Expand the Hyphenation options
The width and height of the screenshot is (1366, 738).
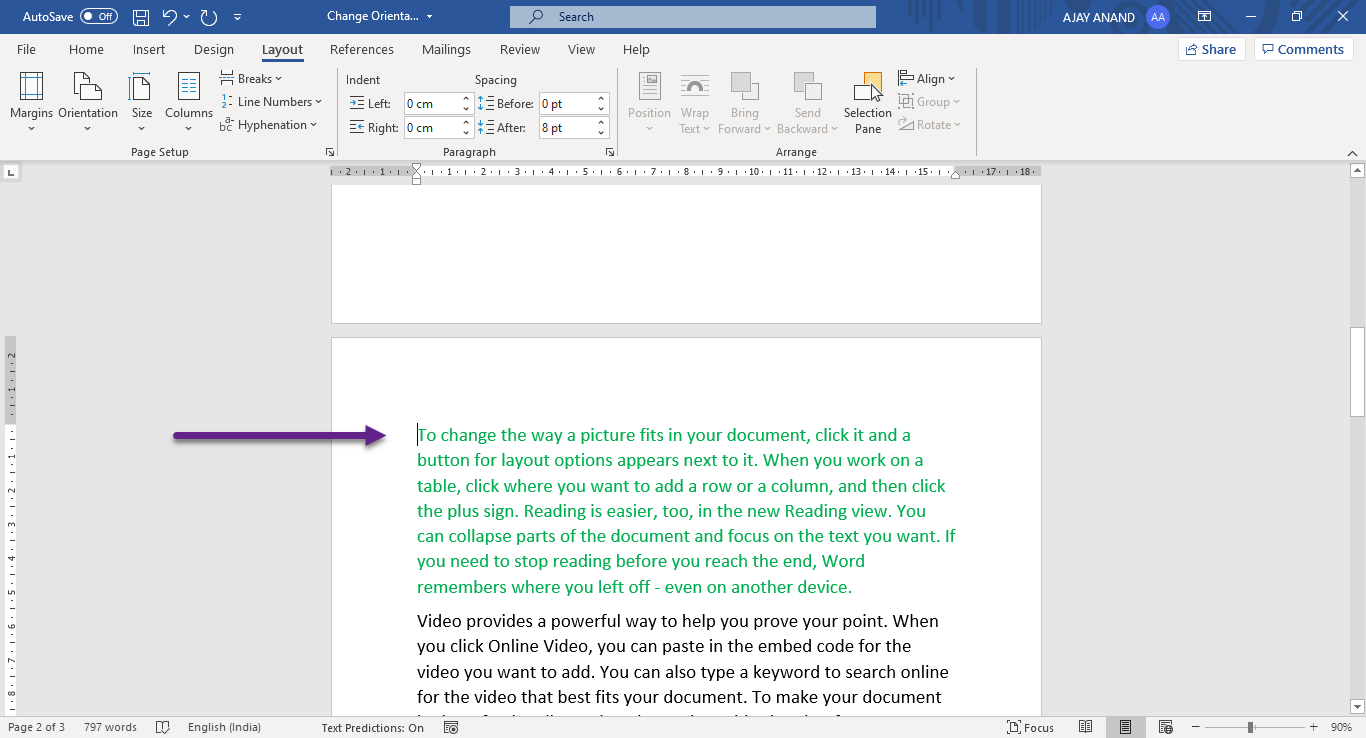(271, 124)
